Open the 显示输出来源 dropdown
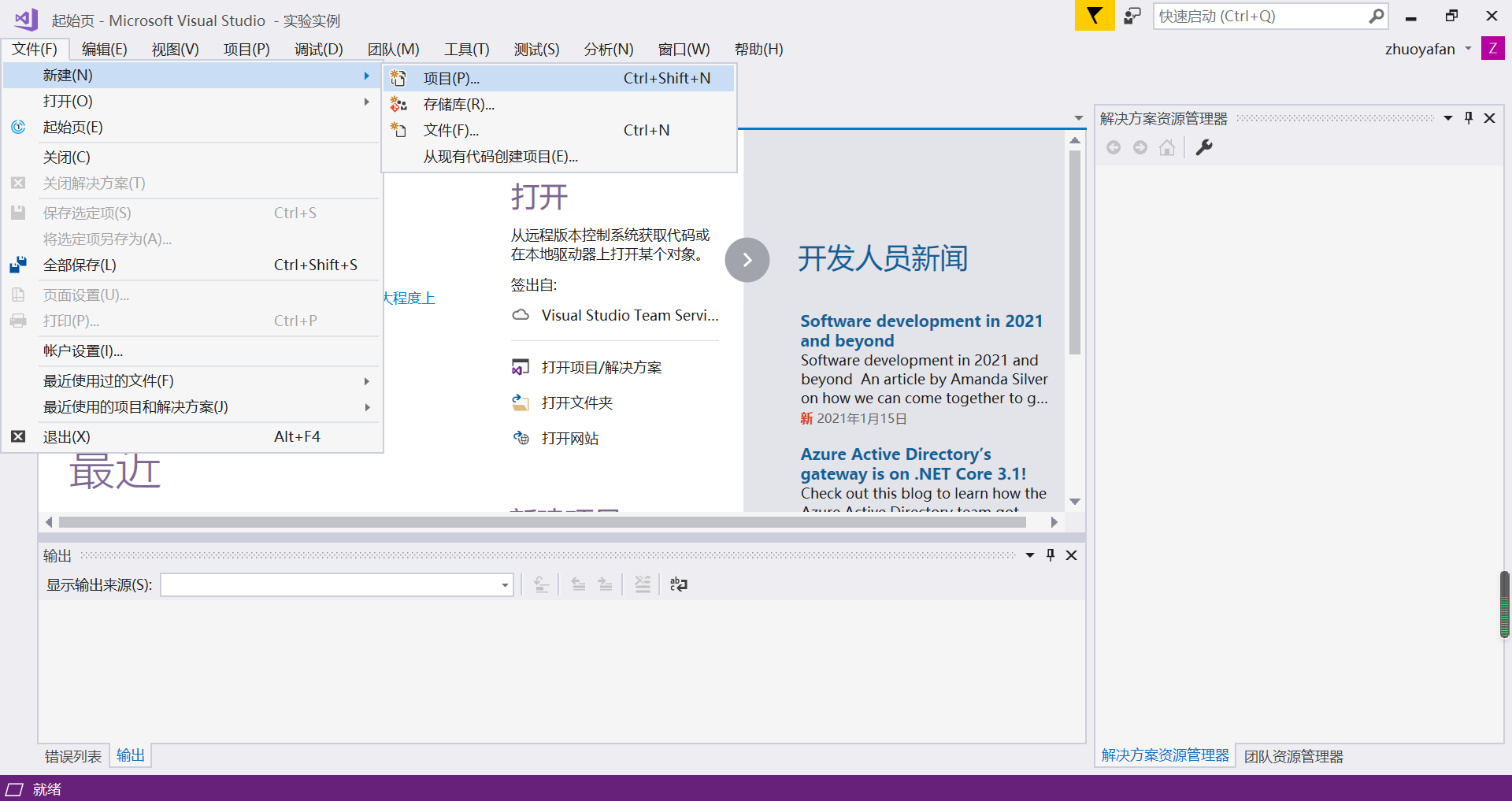The width and height of the screenshot is (1512, 801). pos(504,584)
